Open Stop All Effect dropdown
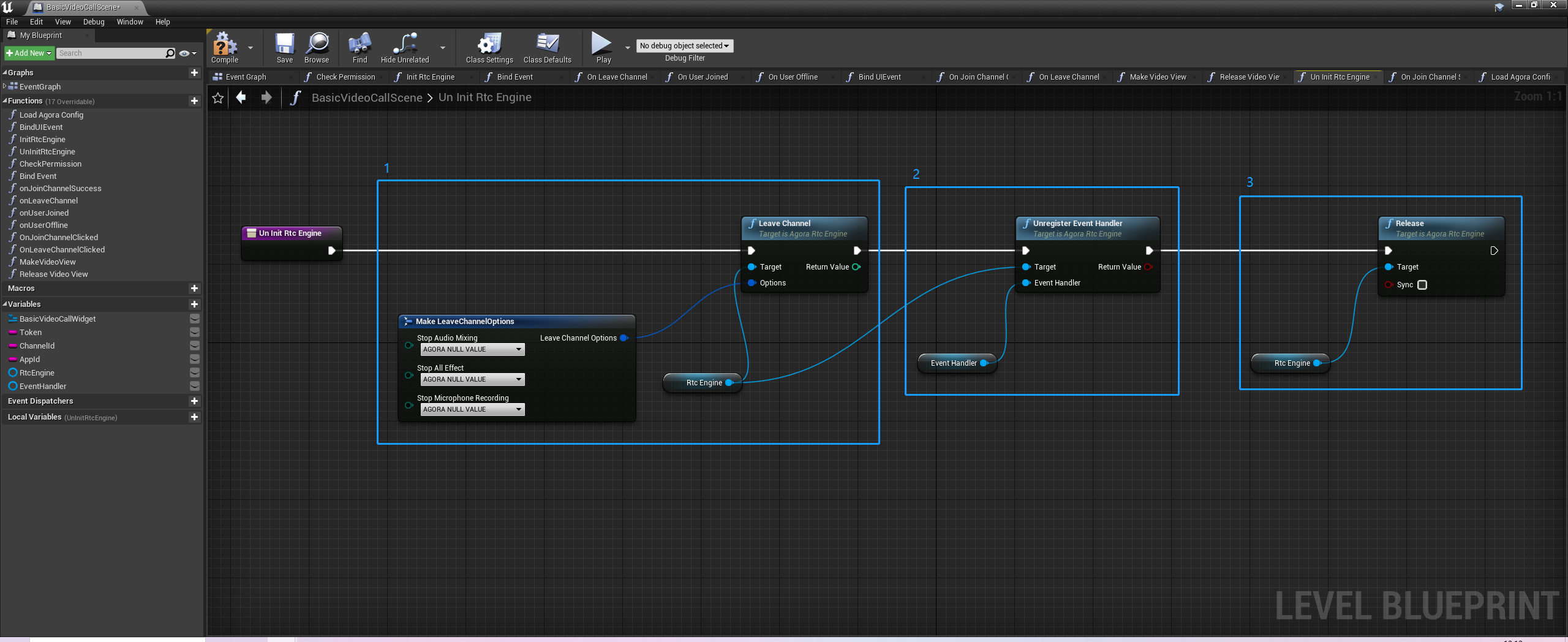1568x642 pixels. (x=472, y=379)
